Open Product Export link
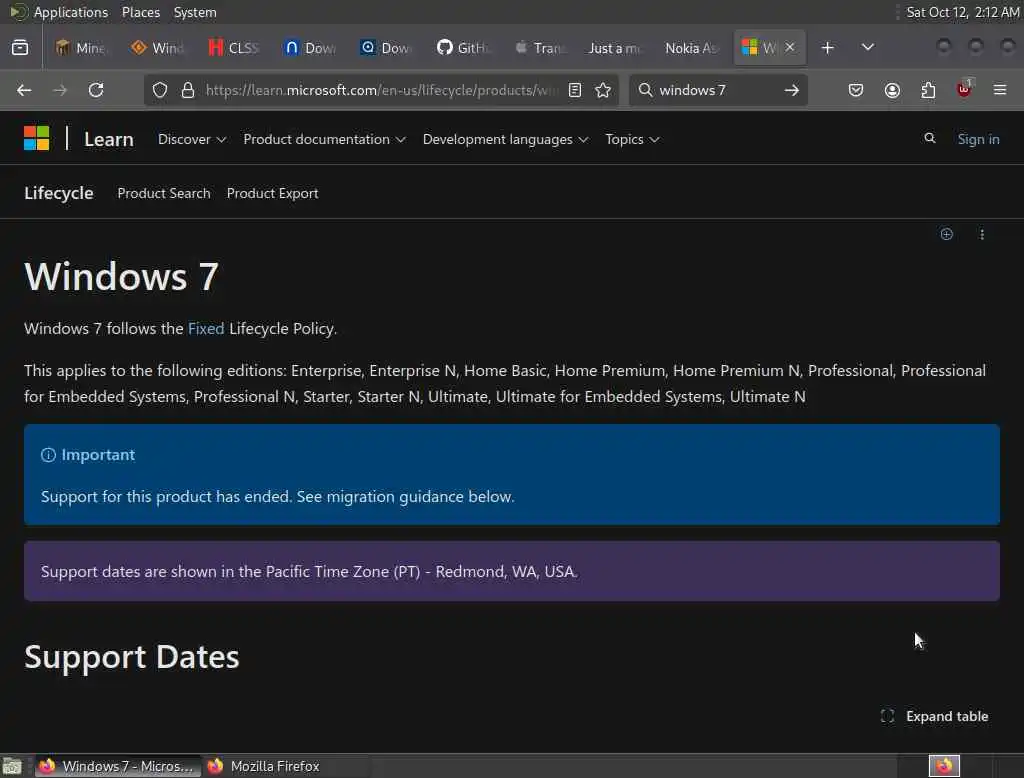 [272, 193]
